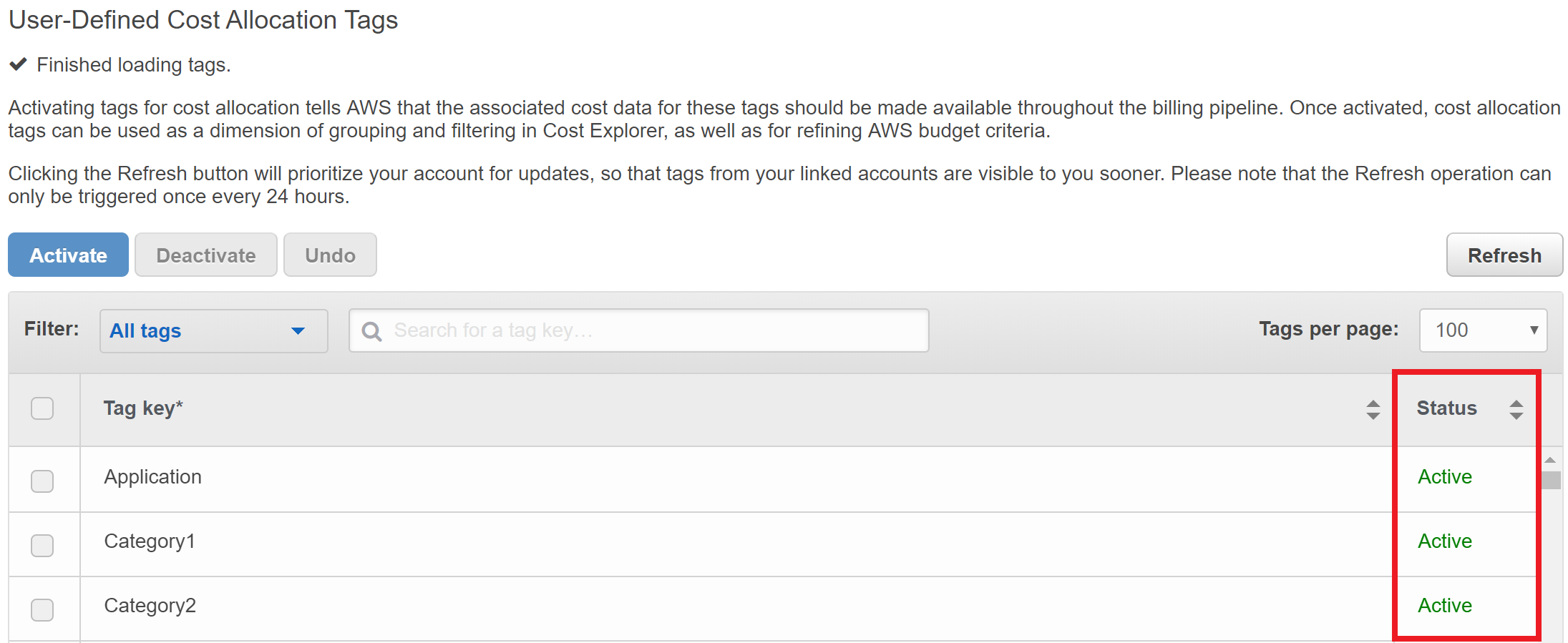Tick the Category2 tag checkbox
Viewport: 1568px width, 643px height.
pyautogui.click(x=42, y=609)
